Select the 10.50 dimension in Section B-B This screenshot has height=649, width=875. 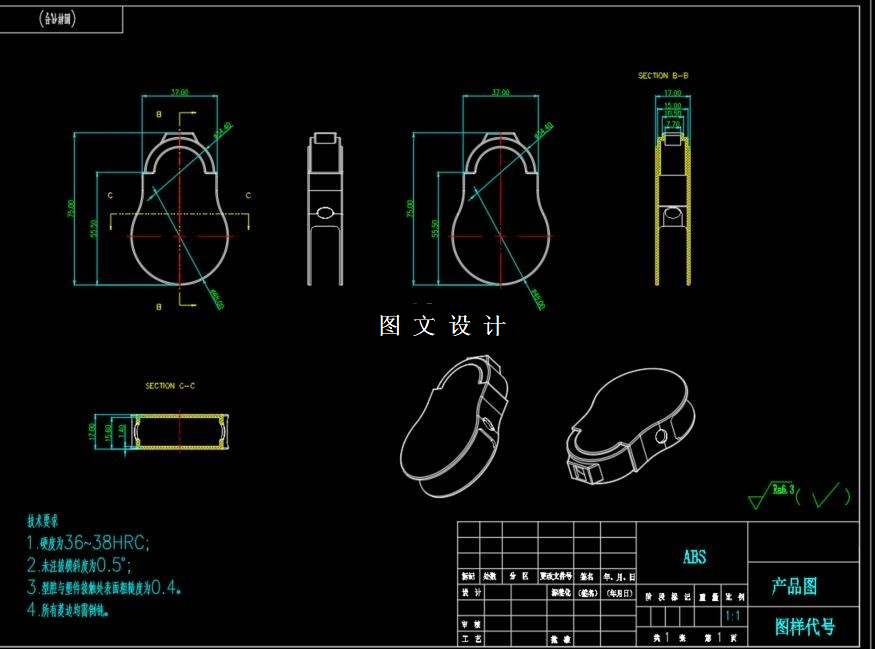[x=672, y=113]
